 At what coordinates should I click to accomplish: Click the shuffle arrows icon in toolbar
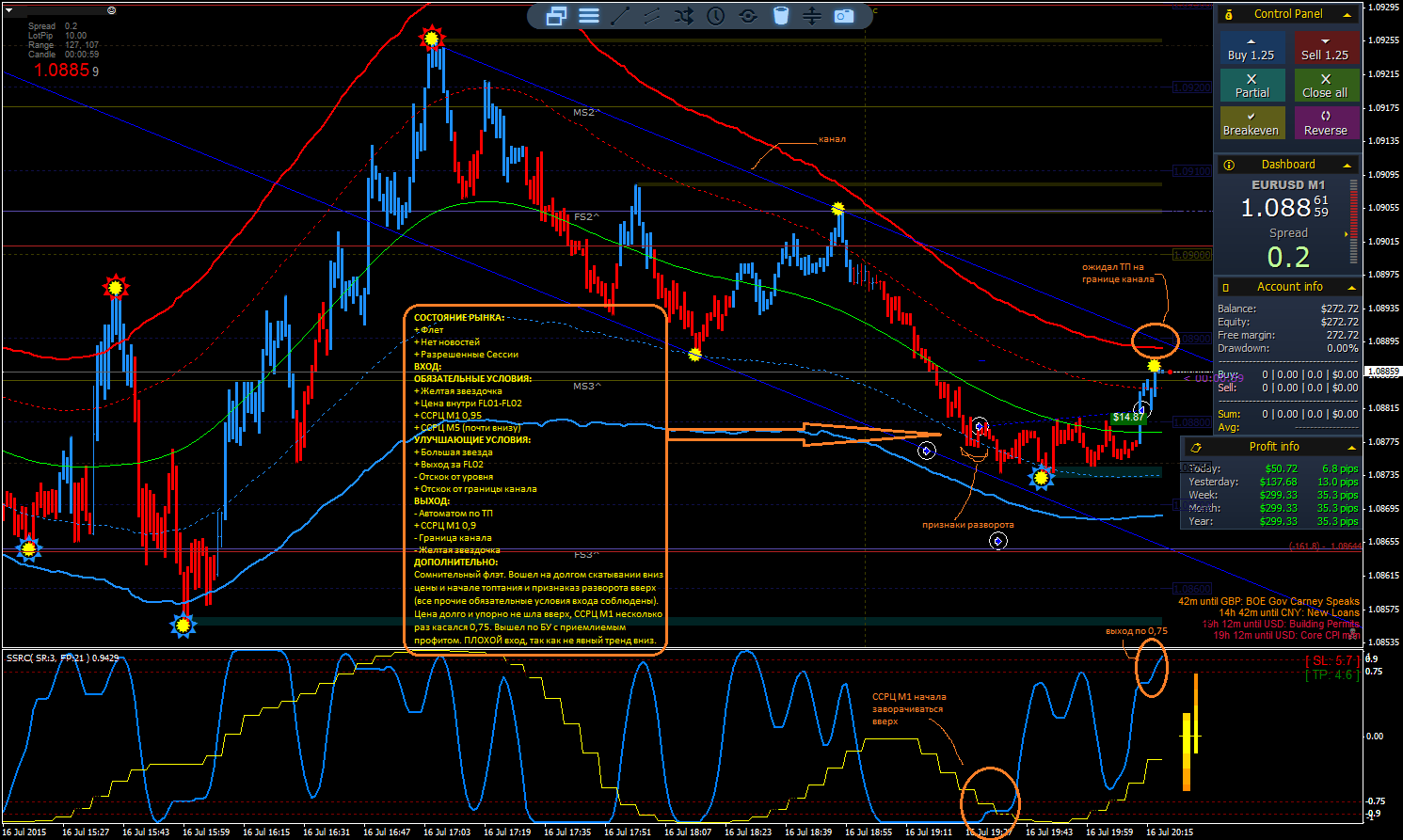tap(684, 15)
